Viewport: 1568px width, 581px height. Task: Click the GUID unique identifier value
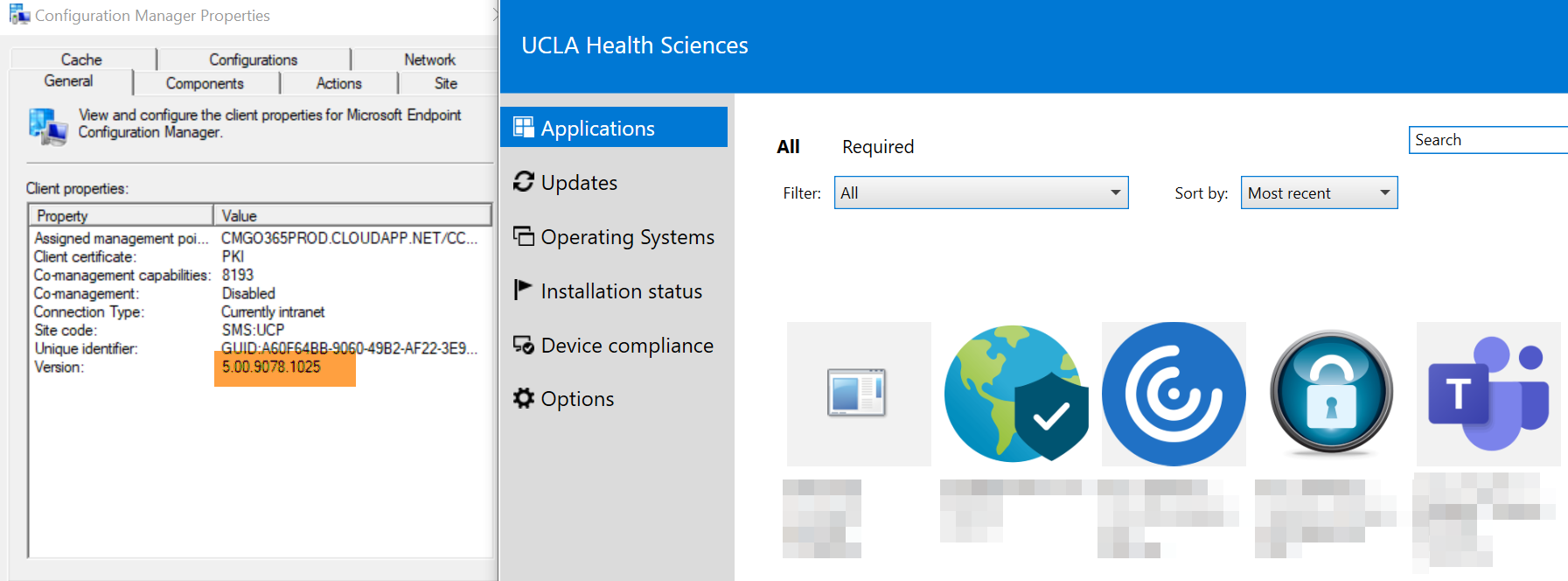pyautogui.click(x=349, y=348)
